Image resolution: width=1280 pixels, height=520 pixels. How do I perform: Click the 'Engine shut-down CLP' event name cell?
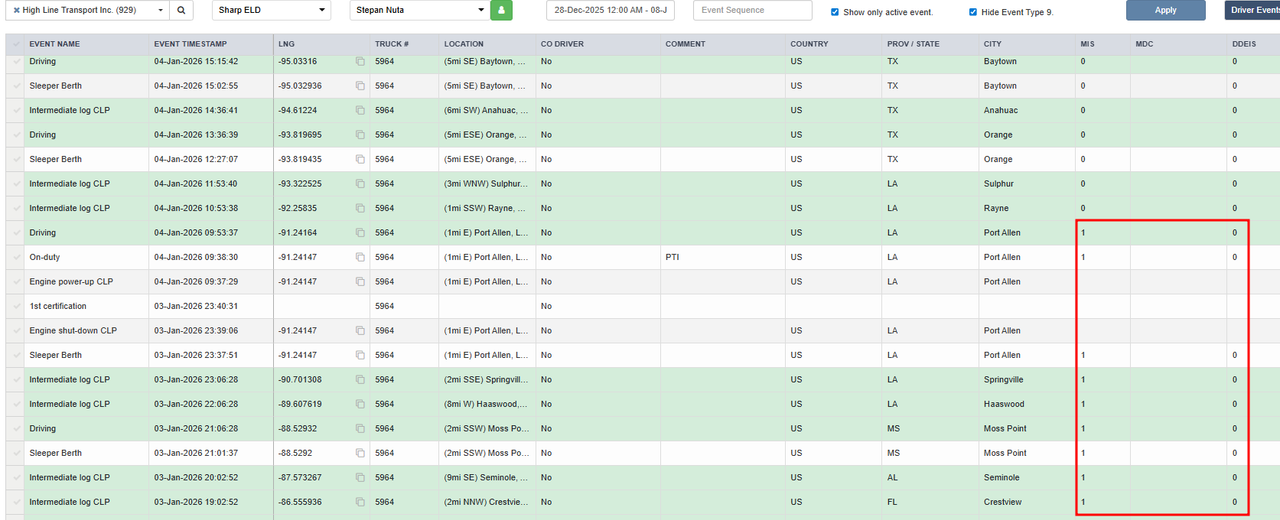pos(87,331)
